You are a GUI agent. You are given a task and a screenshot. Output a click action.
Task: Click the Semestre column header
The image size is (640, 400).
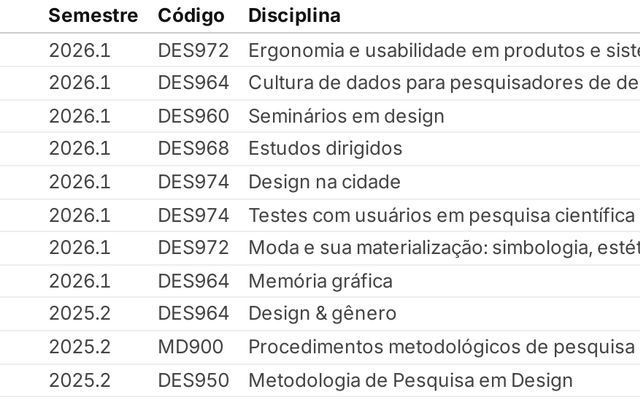(93, 16)
